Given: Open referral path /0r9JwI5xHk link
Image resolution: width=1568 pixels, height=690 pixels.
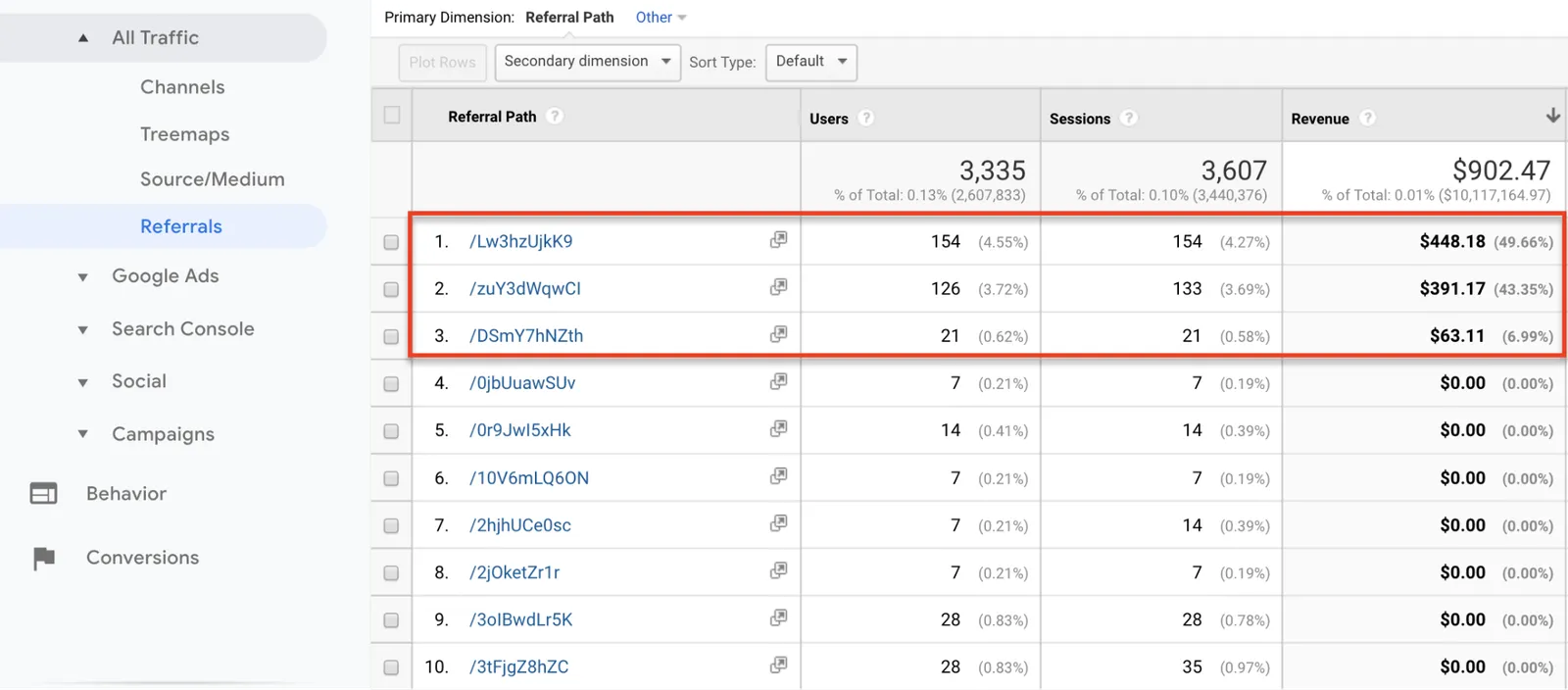Looking at the screenshot, I should 519,429.
